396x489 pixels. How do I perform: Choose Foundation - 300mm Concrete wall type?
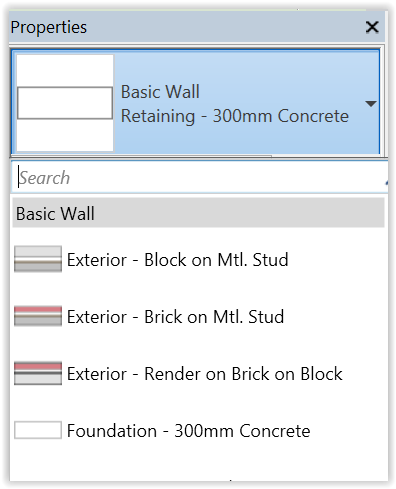pos(188,430)
